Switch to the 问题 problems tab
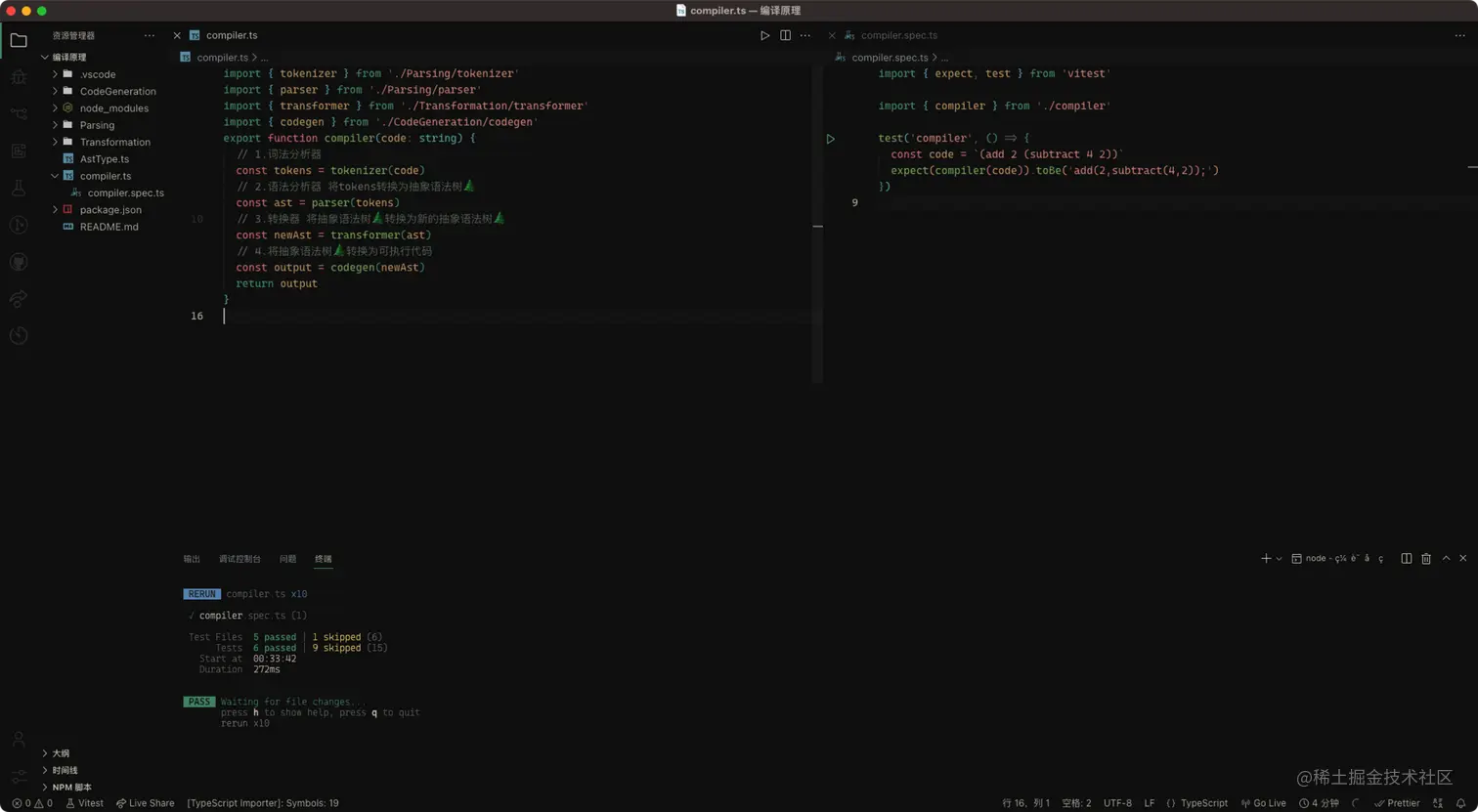This screenshot has height=812, width=1478. (x=287, y=559)
